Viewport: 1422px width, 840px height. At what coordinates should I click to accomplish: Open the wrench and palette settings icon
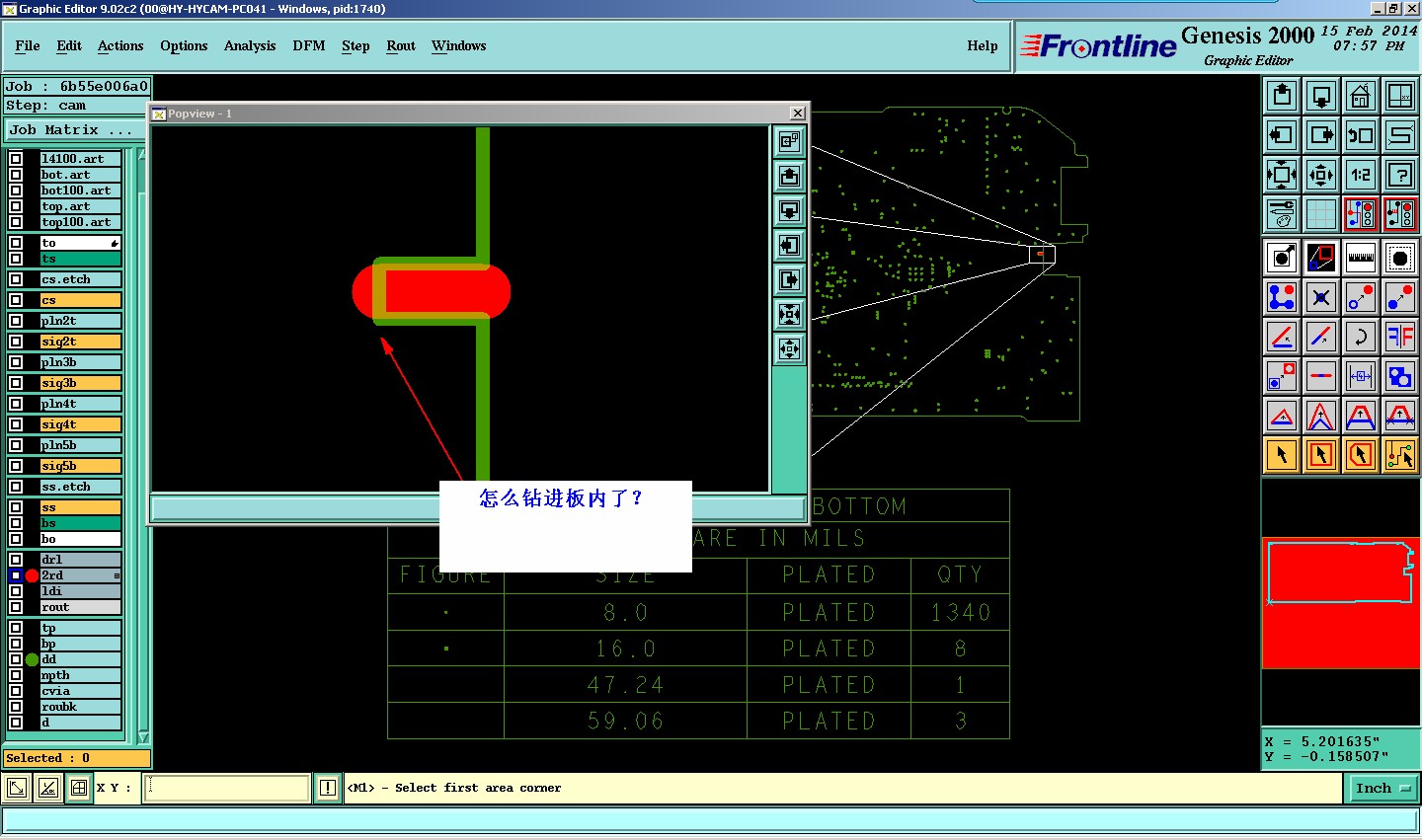(1282, 214)
